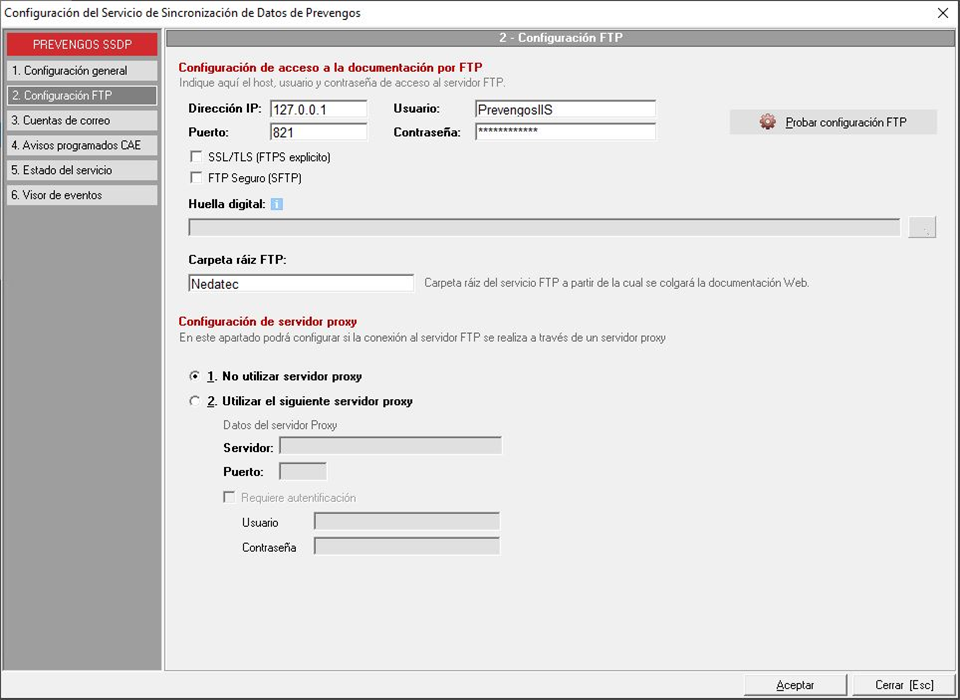Switch to Cuentas de correo section

81,121
